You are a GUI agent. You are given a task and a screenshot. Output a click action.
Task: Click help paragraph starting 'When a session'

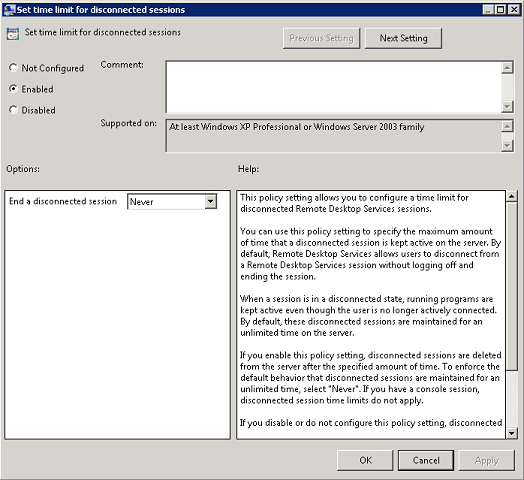tap(368, 316)
